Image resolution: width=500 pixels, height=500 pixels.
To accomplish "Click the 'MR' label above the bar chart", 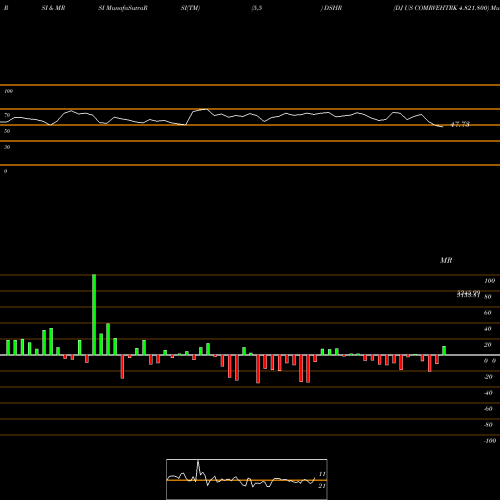I will (x=446, y=260).
